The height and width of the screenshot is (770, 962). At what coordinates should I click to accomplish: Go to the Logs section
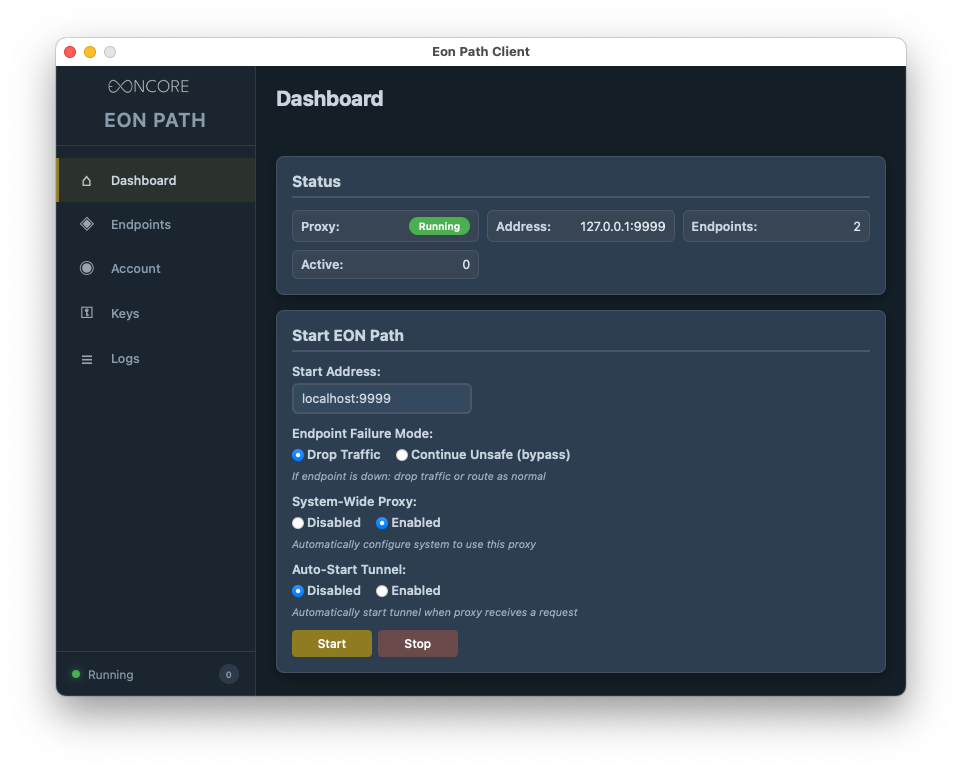click(125, 359)
